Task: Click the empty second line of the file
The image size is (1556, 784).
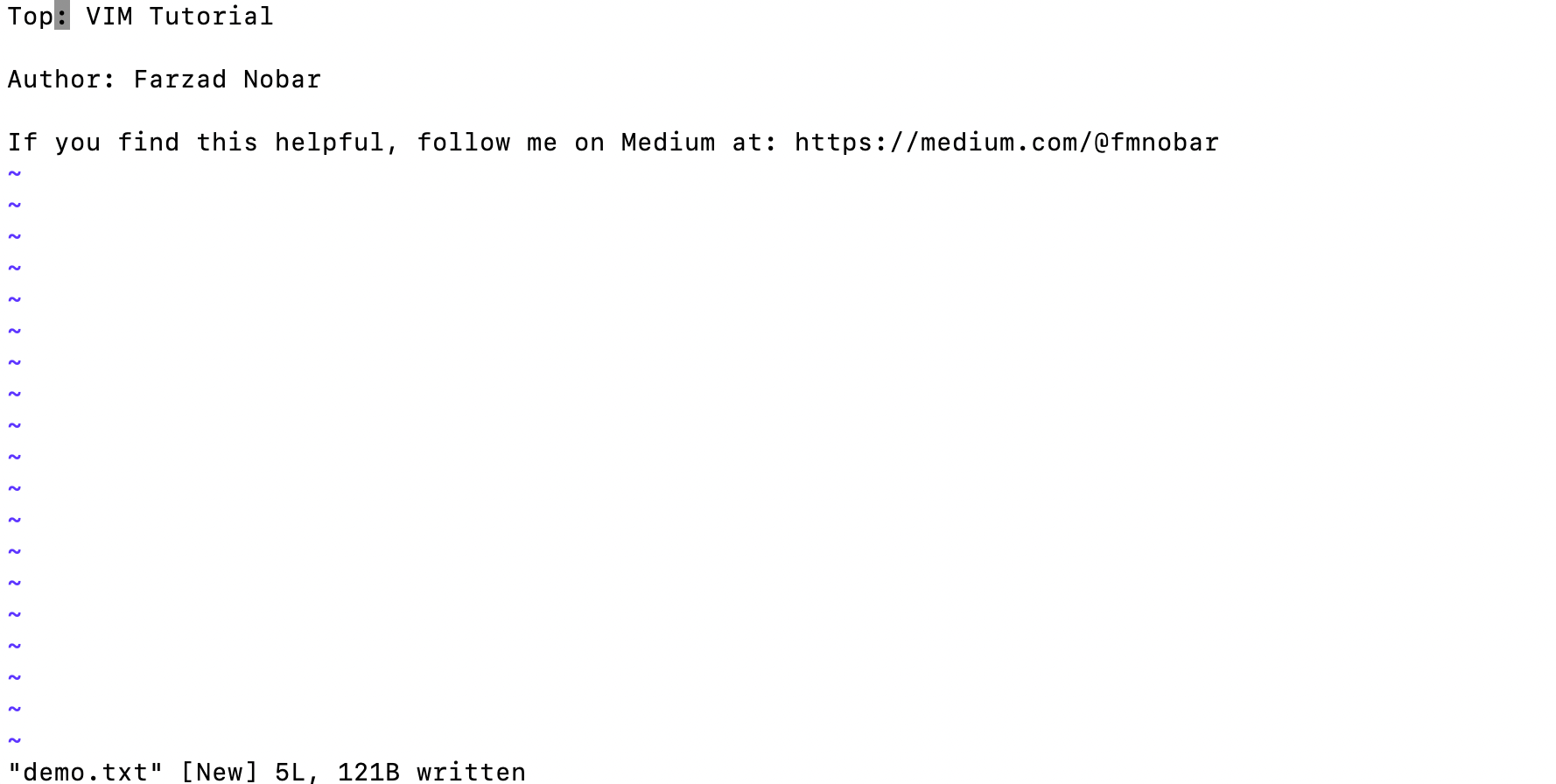Action: [778, 47]
